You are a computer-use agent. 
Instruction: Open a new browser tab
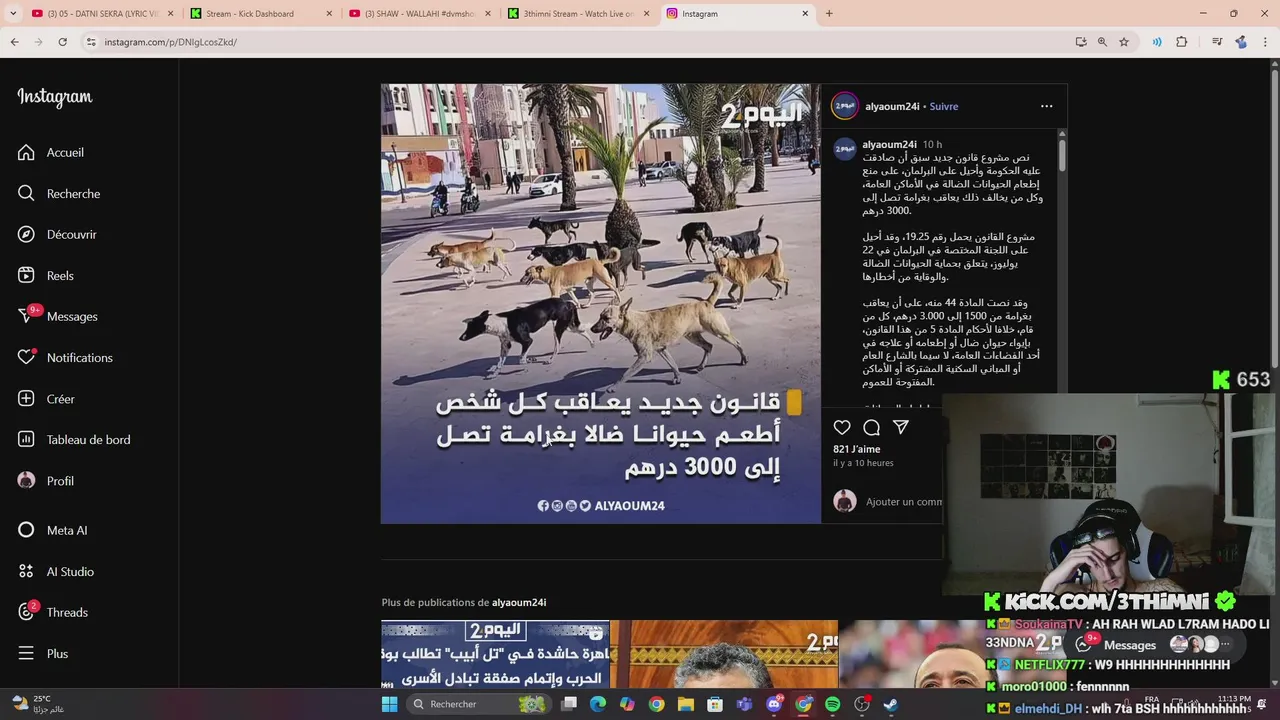coord(829,14)
